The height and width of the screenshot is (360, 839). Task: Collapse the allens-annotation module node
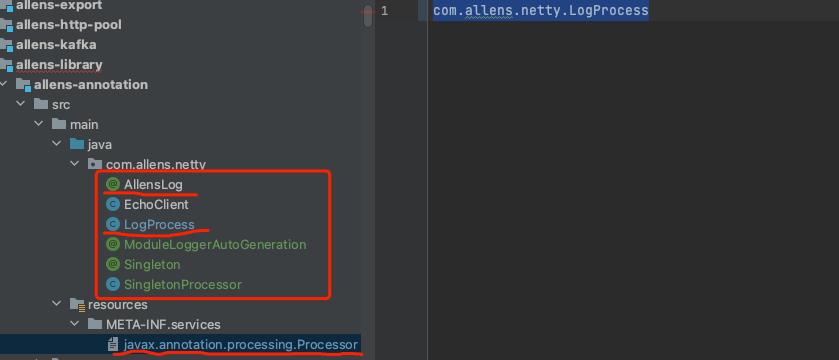click(5, 85)
